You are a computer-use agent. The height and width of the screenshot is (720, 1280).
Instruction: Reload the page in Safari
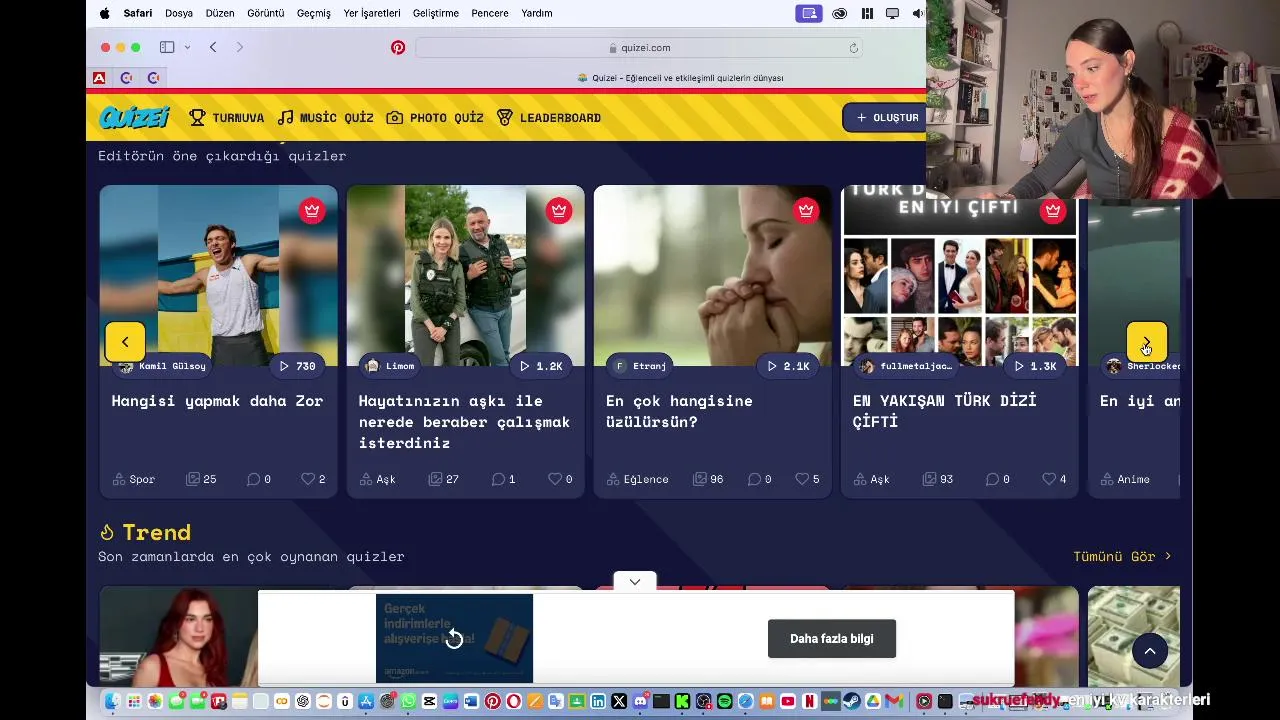pyautogui.click(x=853, y=47)
